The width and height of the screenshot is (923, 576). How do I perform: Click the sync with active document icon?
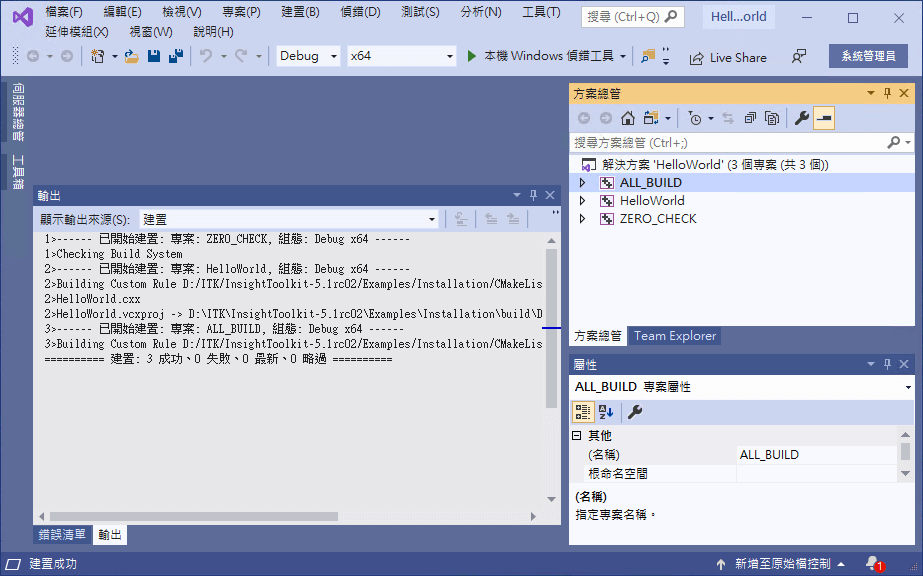[728, 118]
